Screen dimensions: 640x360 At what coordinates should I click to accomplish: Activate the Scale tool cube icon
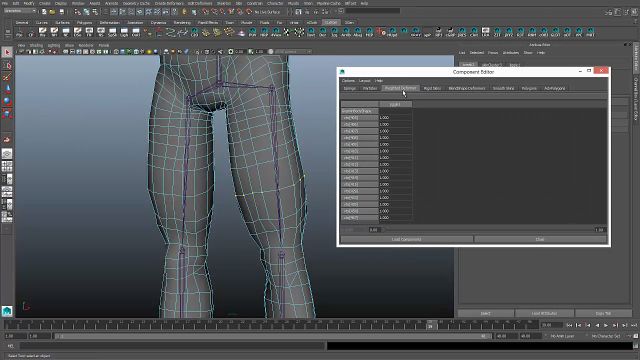click(7, 113)
